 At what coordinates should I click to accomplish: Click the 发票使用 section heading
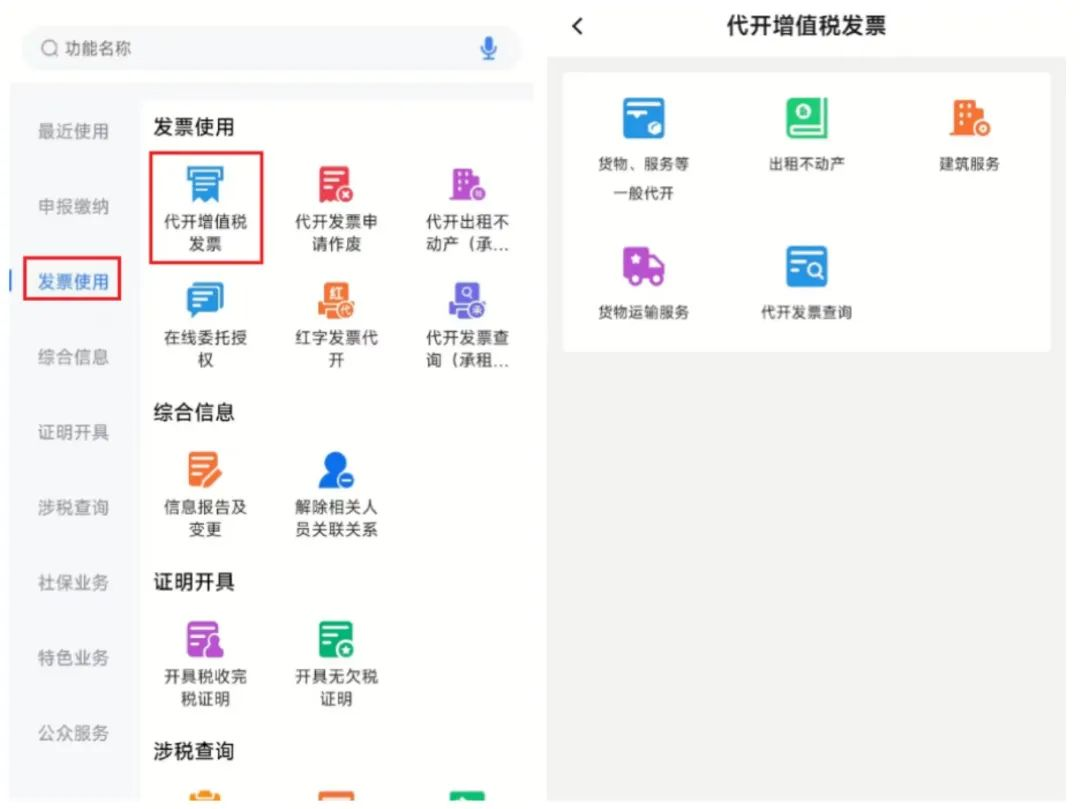click(194, 127)
